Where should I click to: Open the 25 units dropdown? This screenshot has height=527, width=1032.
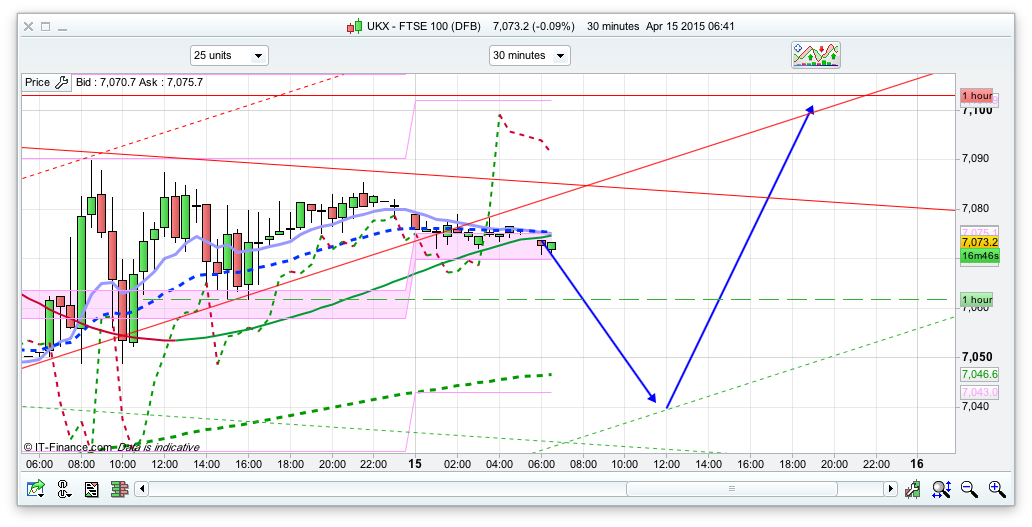229,55
